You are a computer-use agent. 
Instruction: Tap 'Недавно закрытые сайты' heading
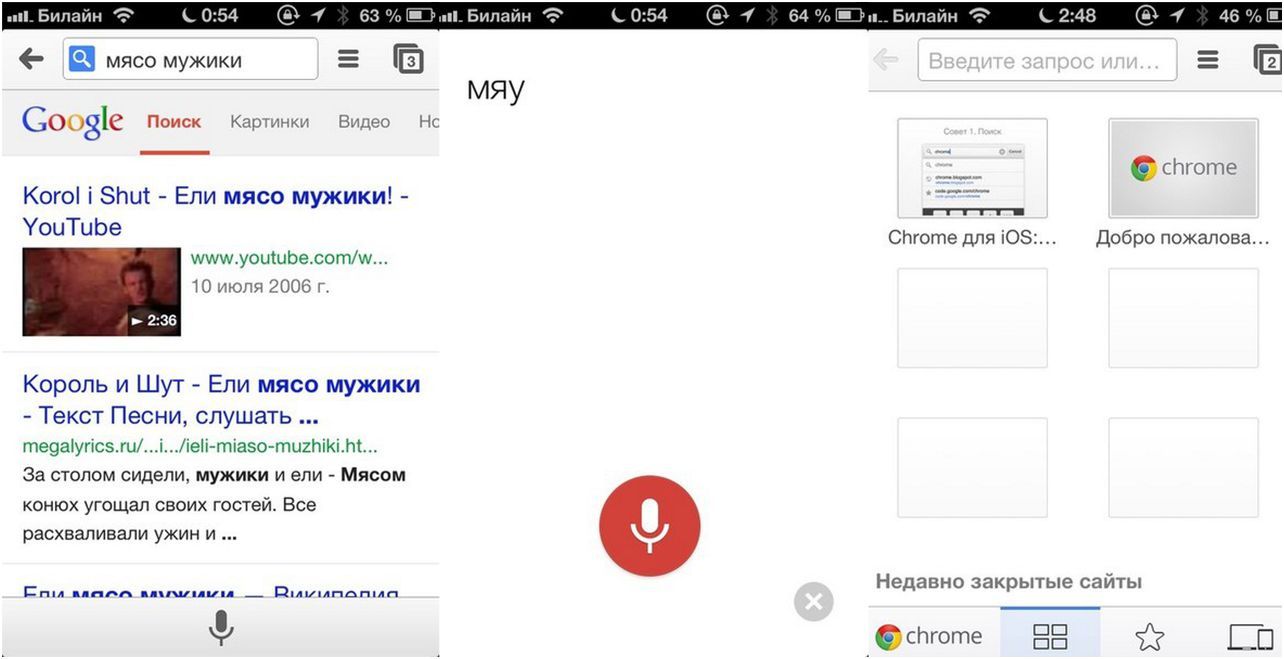[x=1009, y=581]
